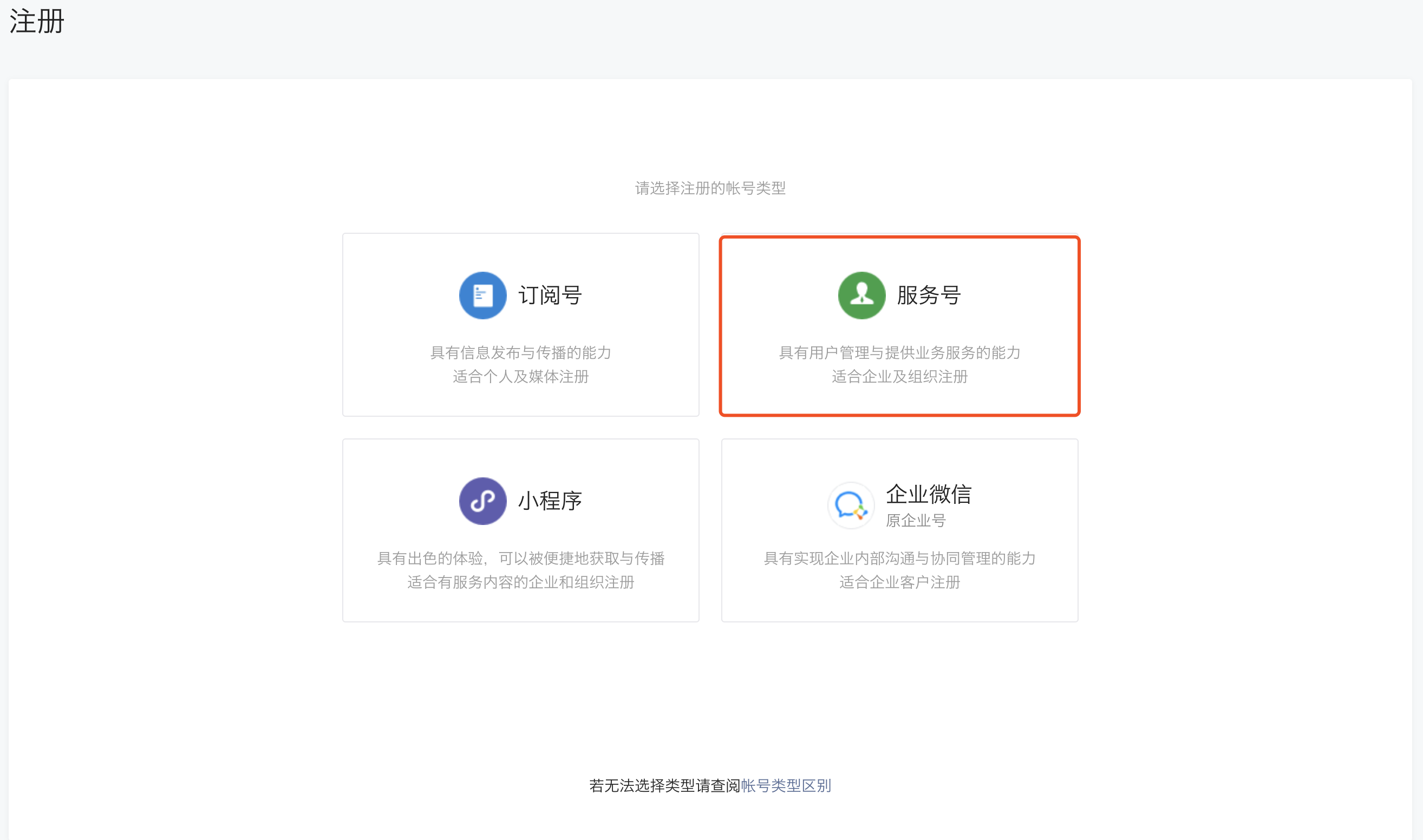Click the 请选择注册的帐号类型 heading
Screen dimensions: 1423x840
[710, 188]
